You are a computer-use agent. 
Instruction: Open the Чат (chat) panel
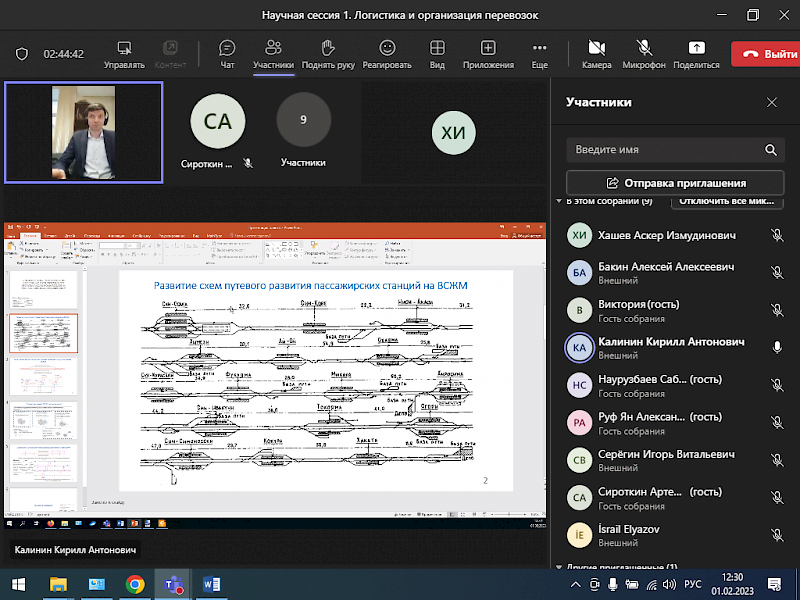click(227, 49)
